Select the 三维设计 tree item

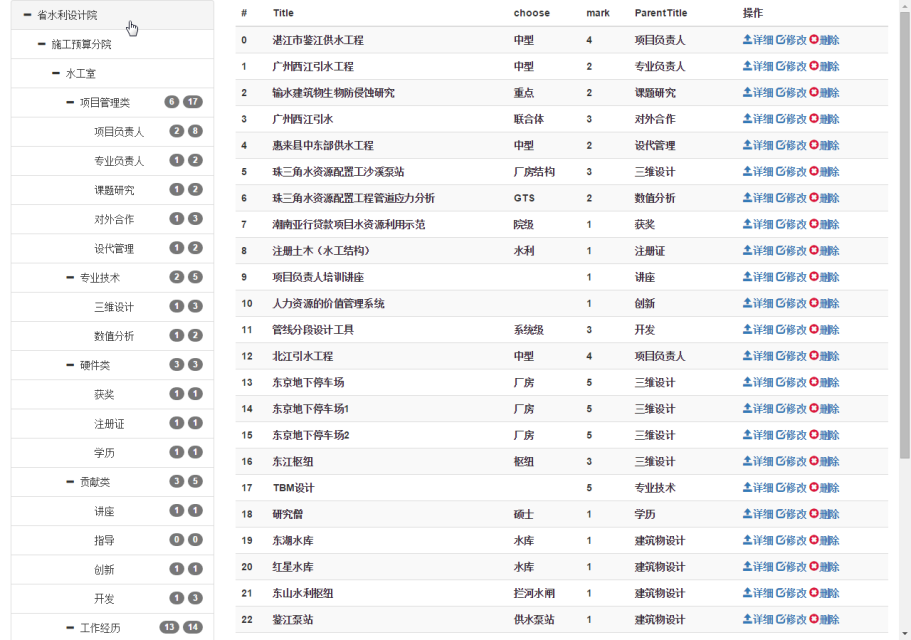pos(114,307)
